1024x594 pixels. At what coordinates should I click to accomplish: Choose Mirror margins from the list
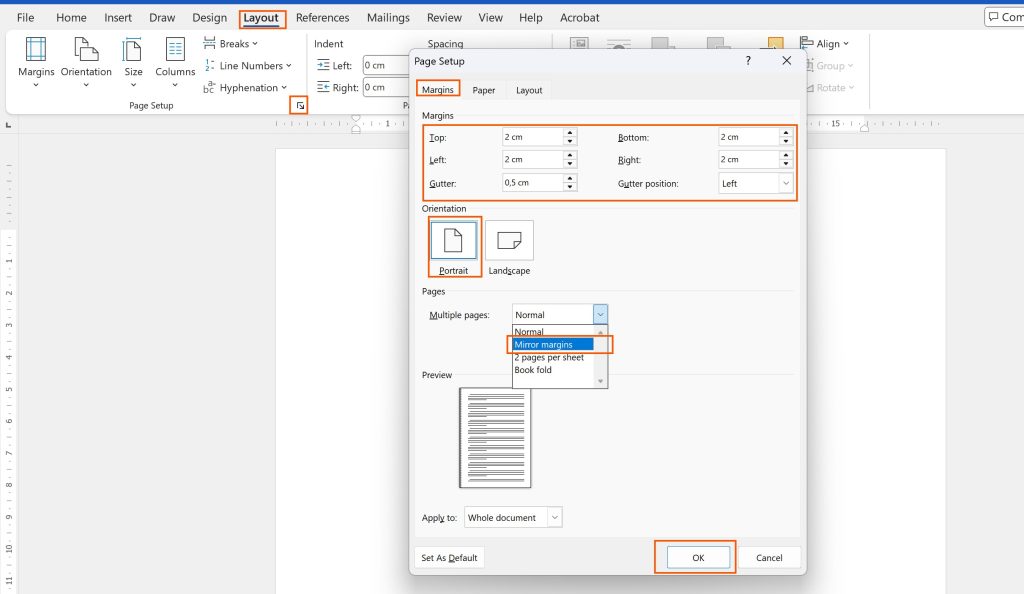(554, 343)
